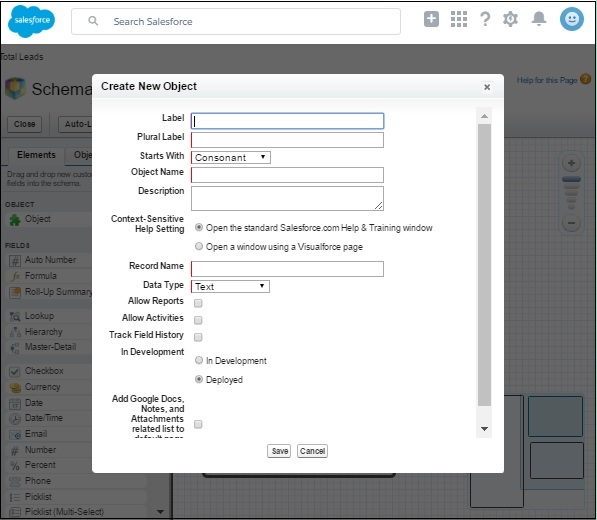Image resolution: width=597 pixels, height=520 pixels.
Task: Focus the Record Name input field
Action: coord(287,269)
